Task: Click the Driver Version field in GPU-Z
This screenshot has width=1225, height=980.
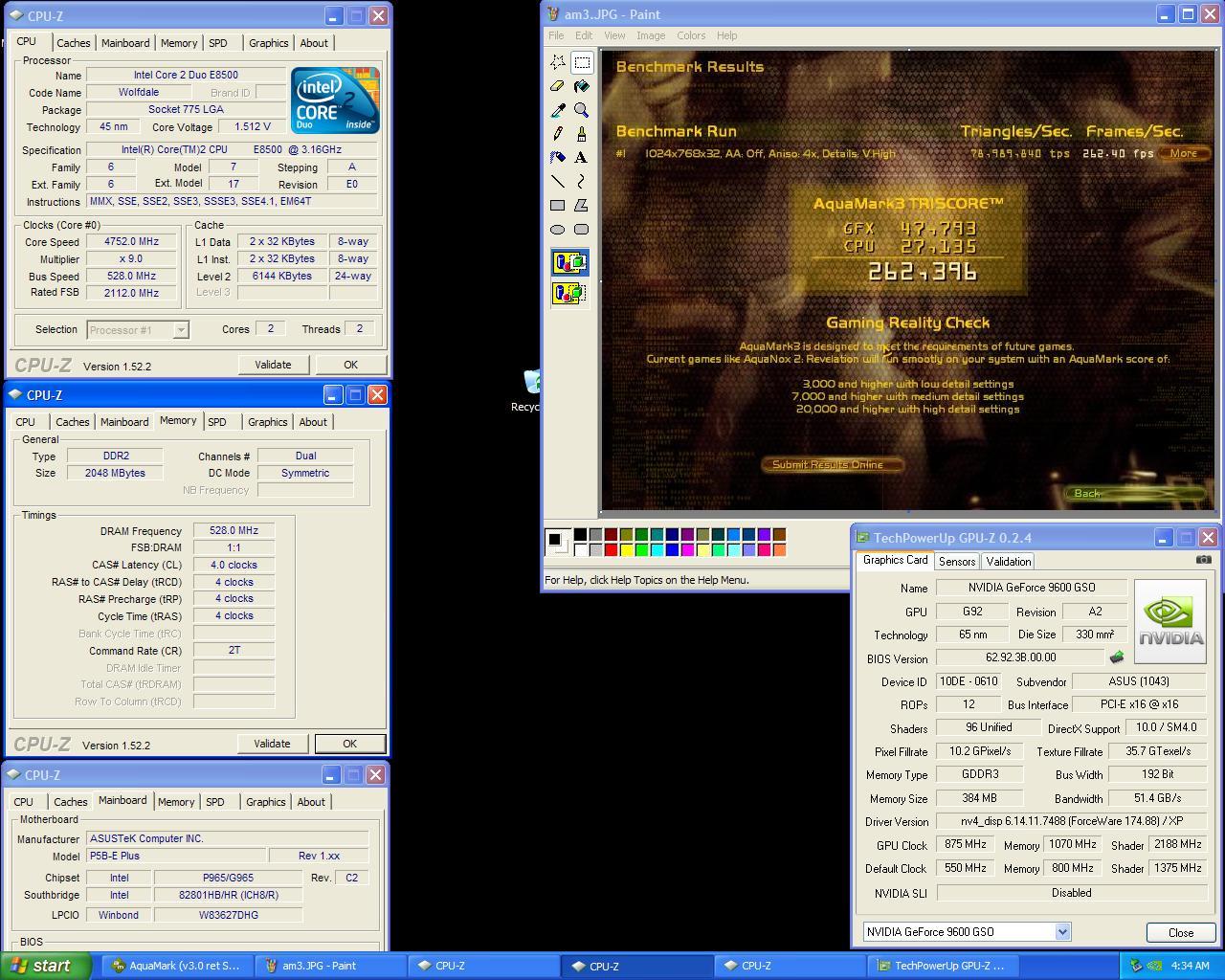Action: point(1072,821)
